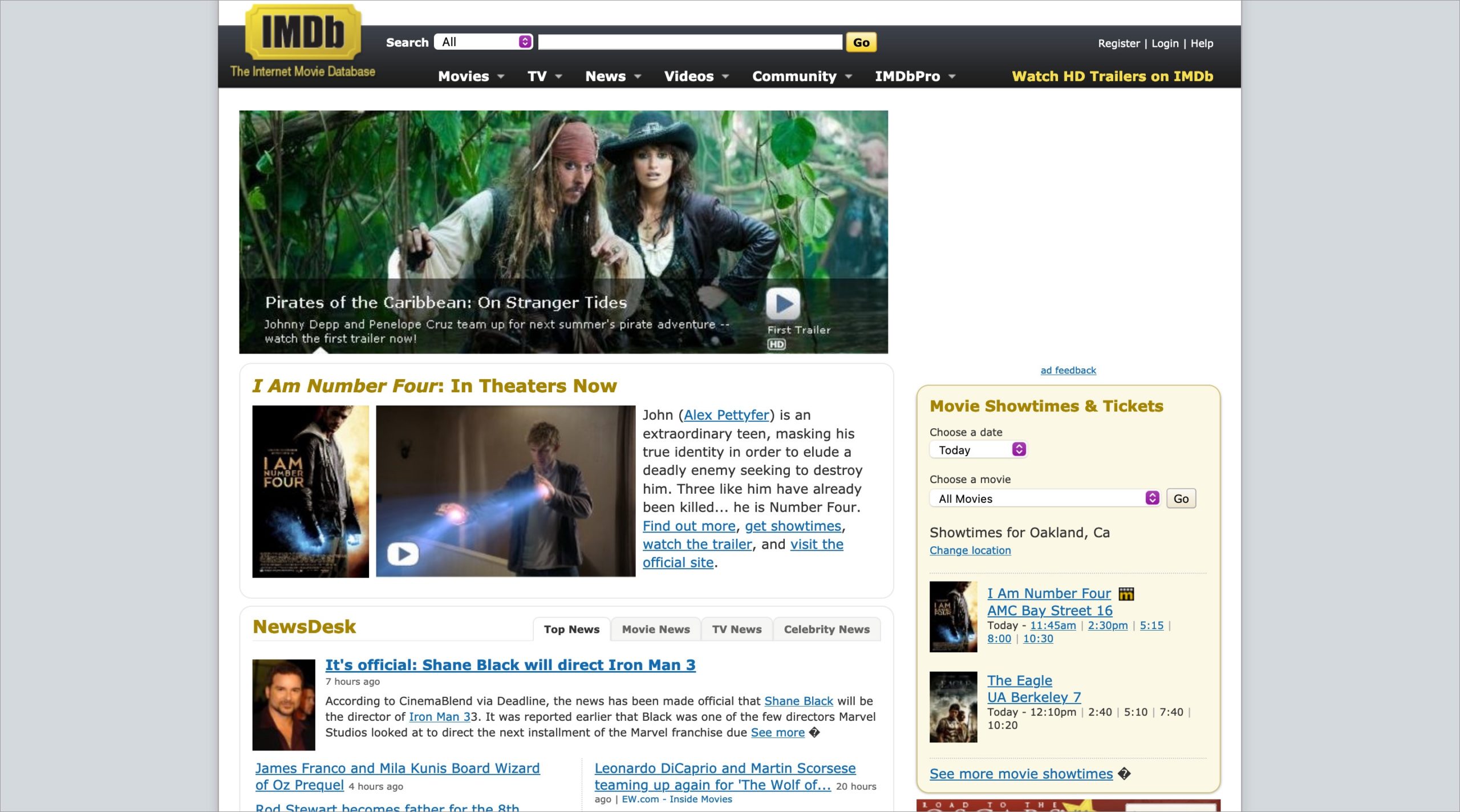The height and width of the screenshot is (812, 1460).
Task: Open the Shane Black Iron Man 3 headline
Action: coord(510,665)
